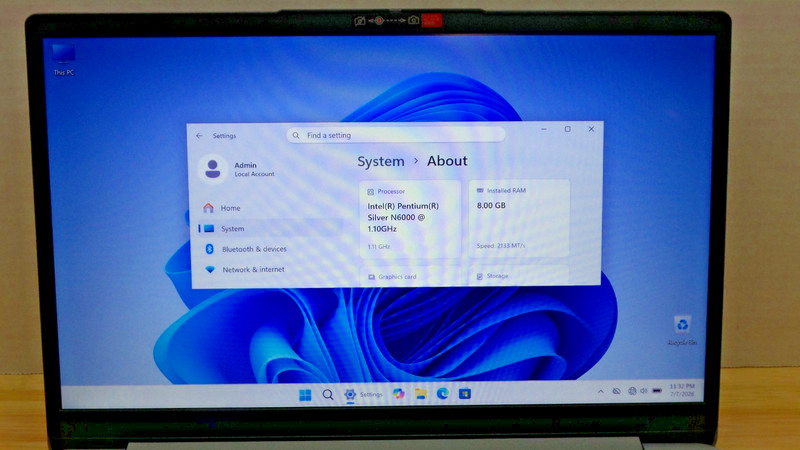Expand the hidden system tray icons chevron

pos(601,391)
